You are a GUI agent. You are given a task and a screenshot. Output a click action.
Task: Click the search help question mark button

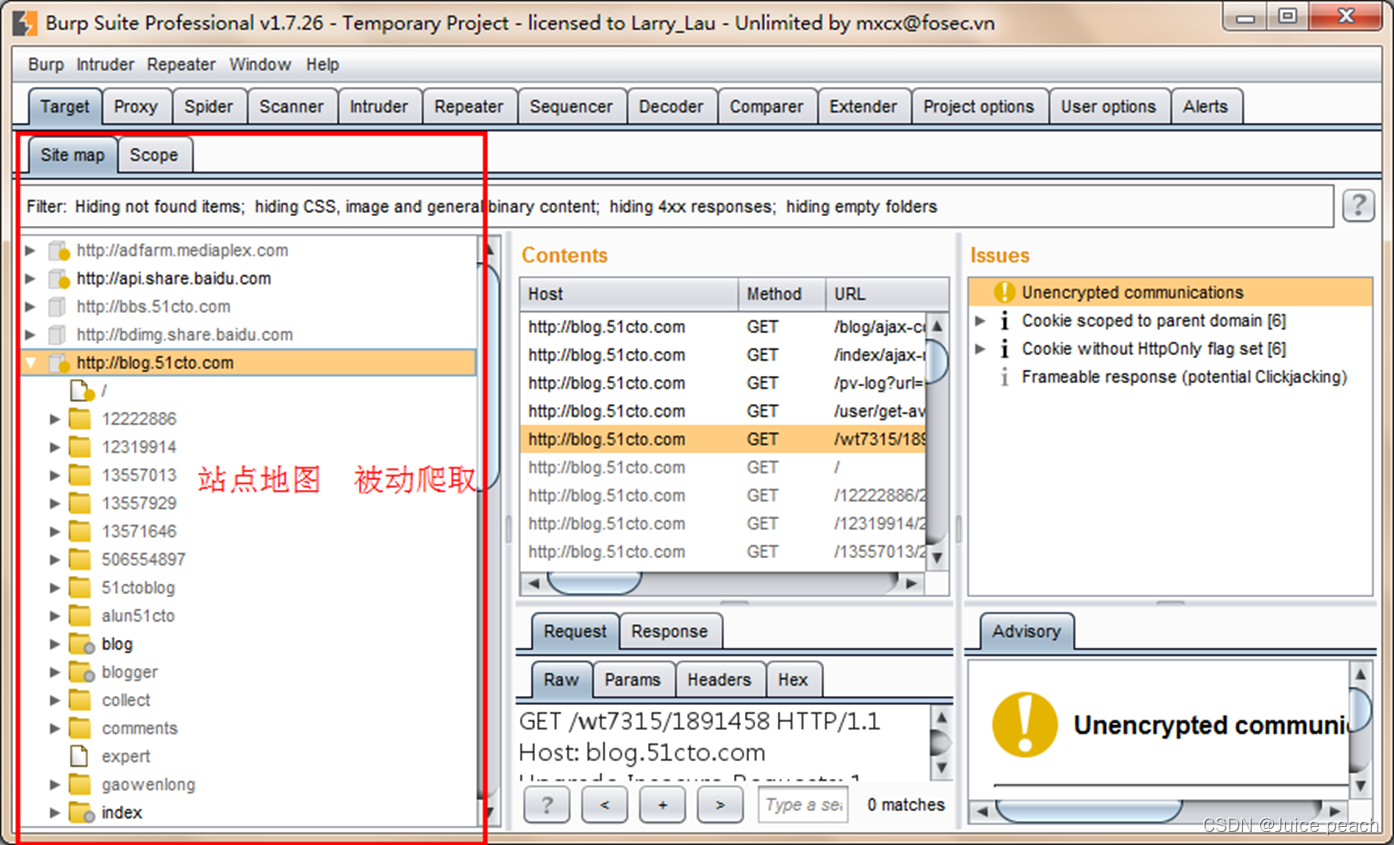point(546,804)
